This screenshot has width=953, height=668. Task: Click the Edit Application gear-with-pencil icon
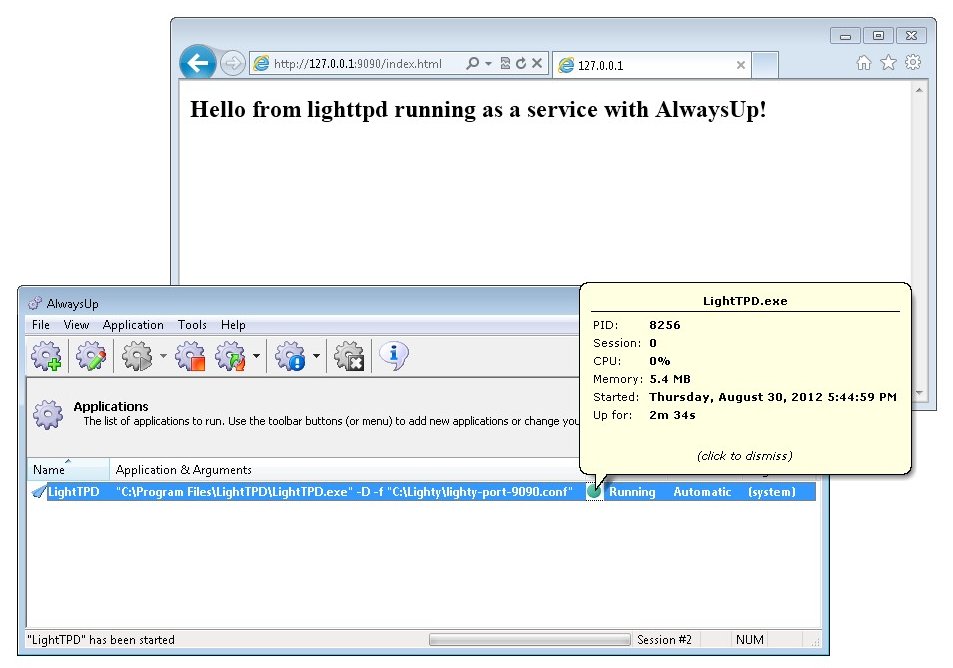(x=91, y=356)
